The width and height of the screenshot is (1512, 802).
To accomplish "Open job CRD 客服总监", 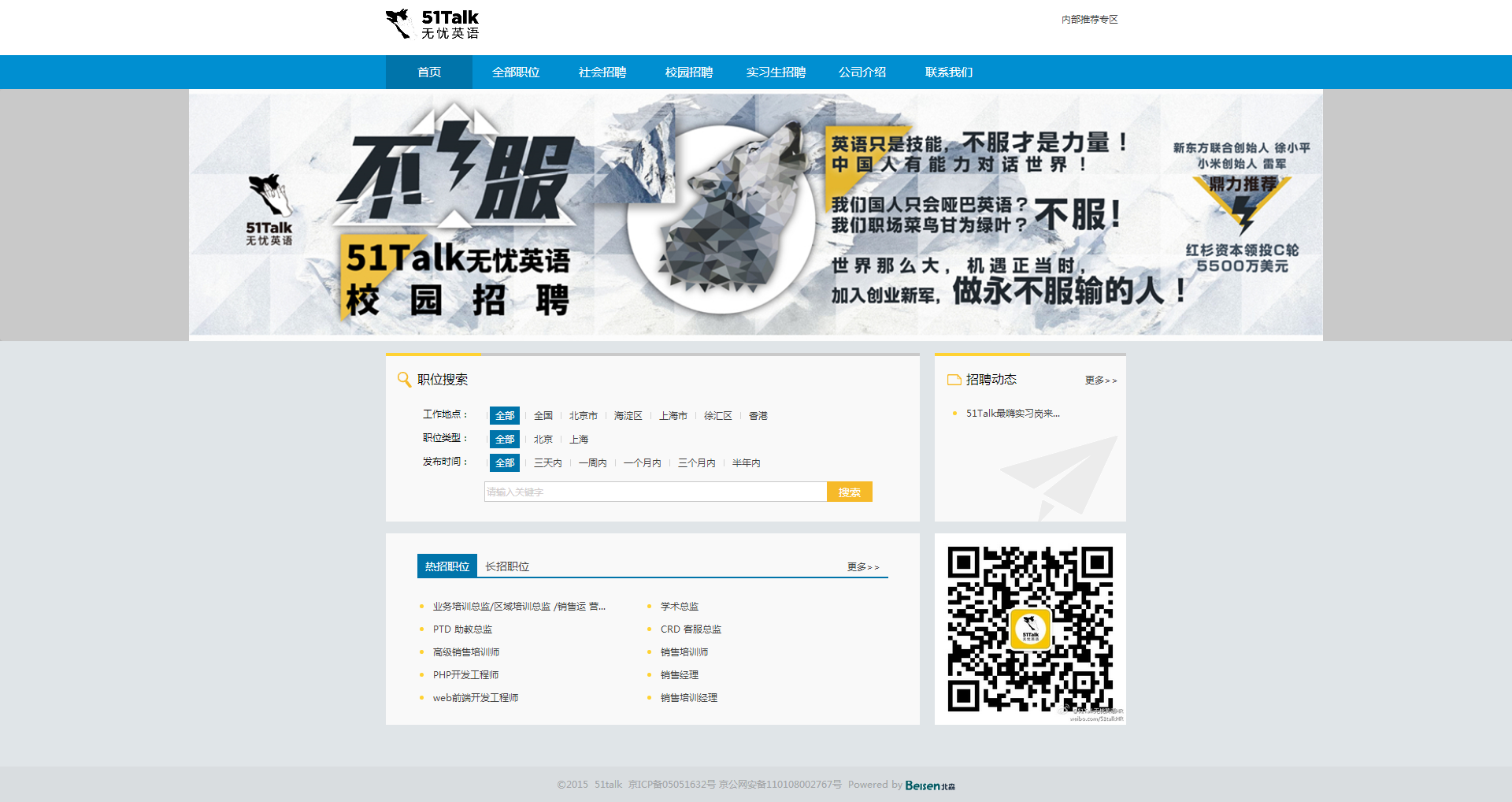I will [x=691, y=629].
